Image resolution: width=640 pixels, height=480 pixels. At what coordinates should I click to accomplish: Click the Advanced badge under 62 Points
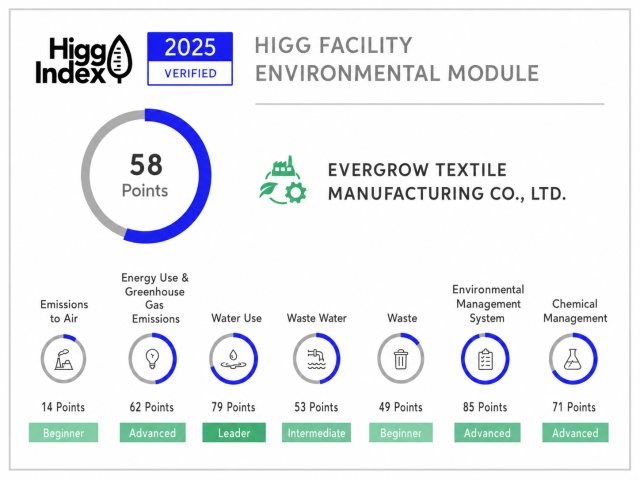point(153,433)
